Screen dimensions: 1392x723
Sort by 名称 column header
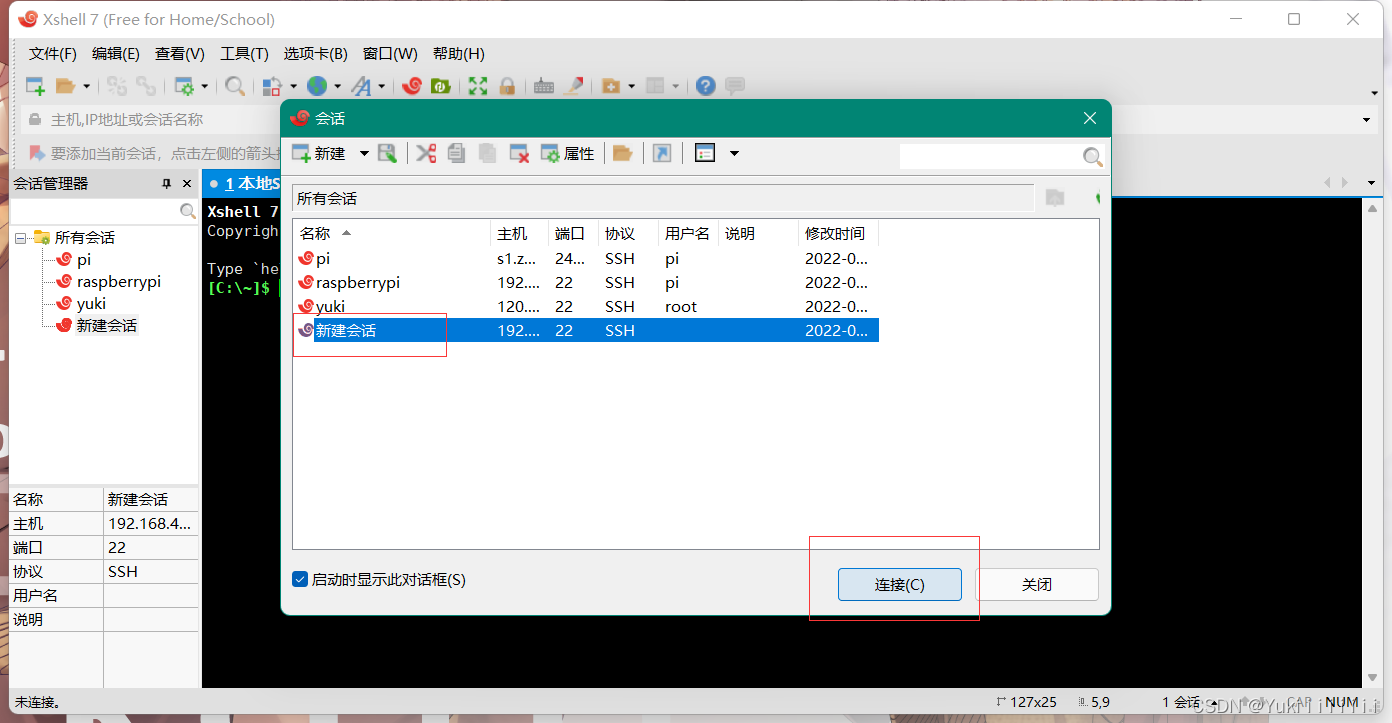coord(391,233)
